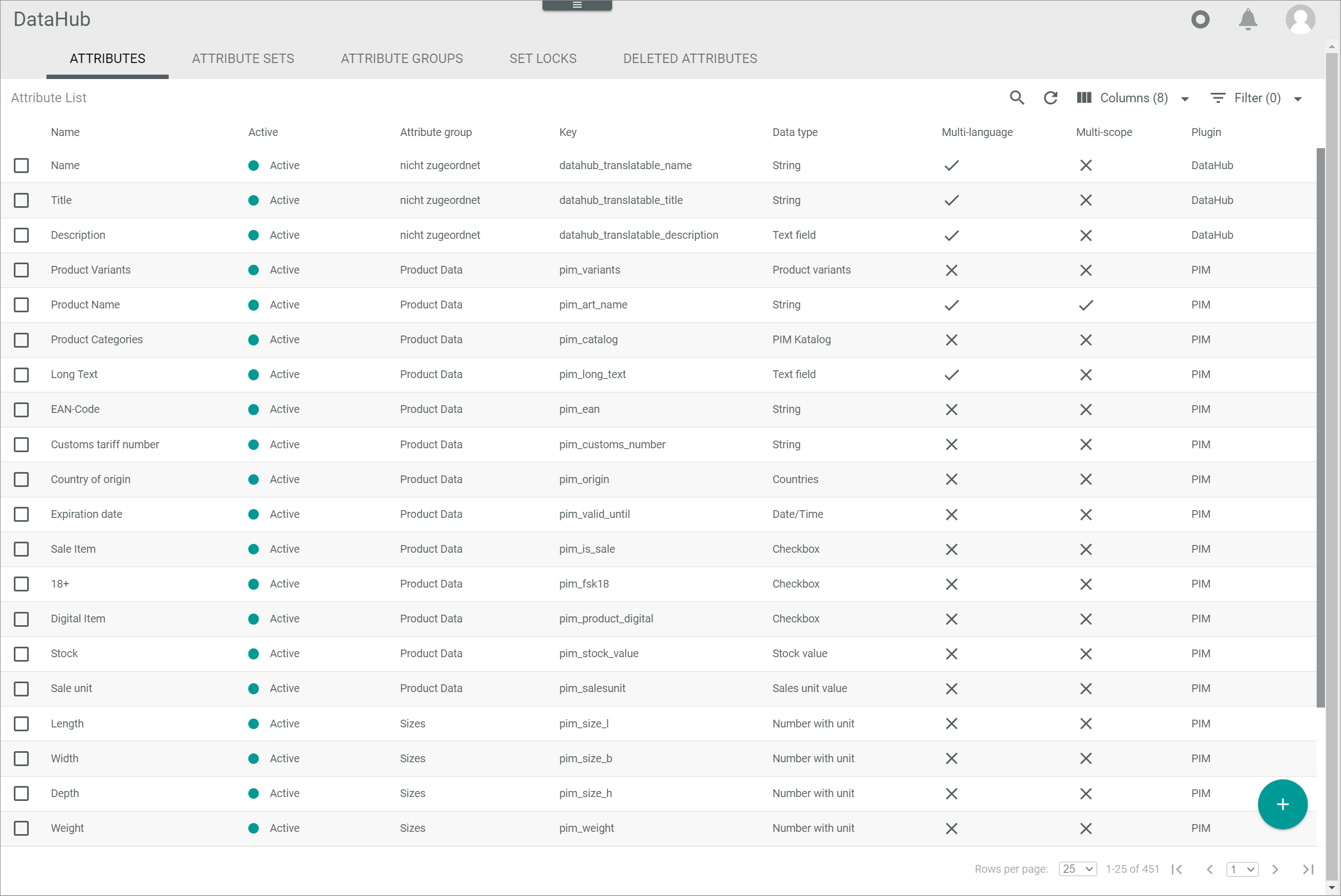
Task: Click the columns icon beside Columns (8)
Action: (x=1084, y=98)
